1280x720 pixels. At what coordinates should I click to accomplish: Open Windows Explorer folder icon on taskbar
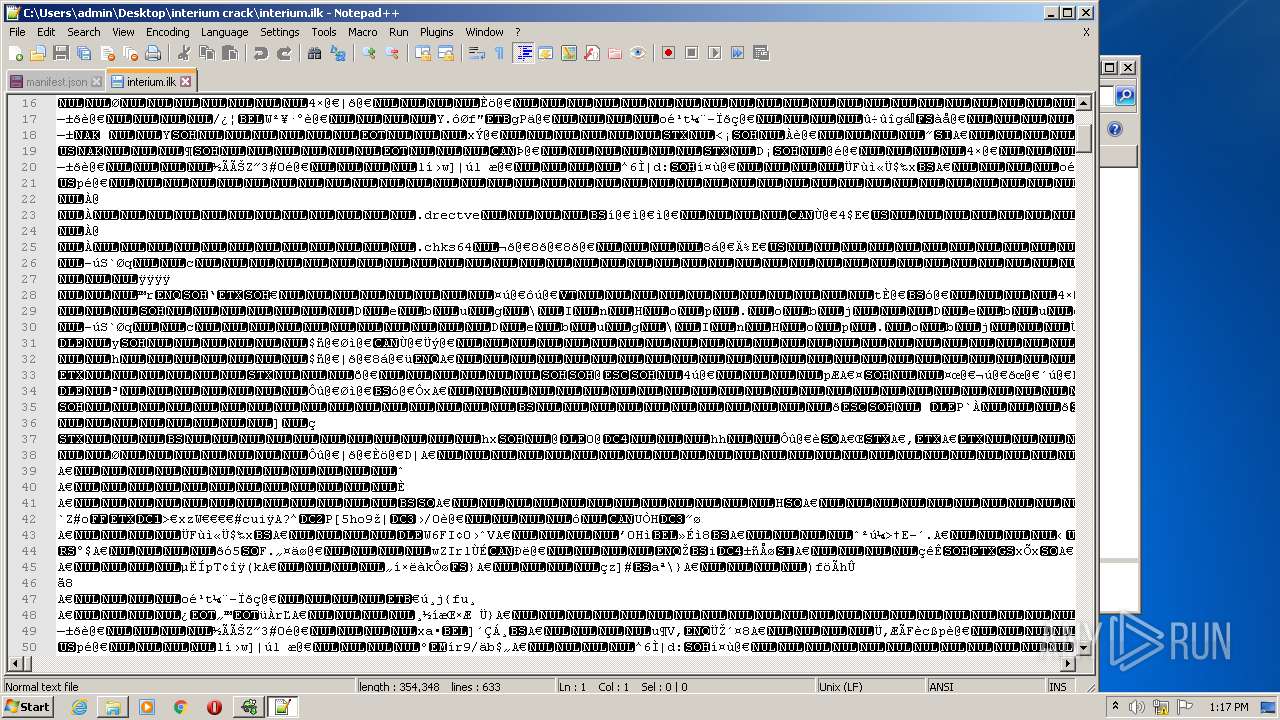click(113, 707)
